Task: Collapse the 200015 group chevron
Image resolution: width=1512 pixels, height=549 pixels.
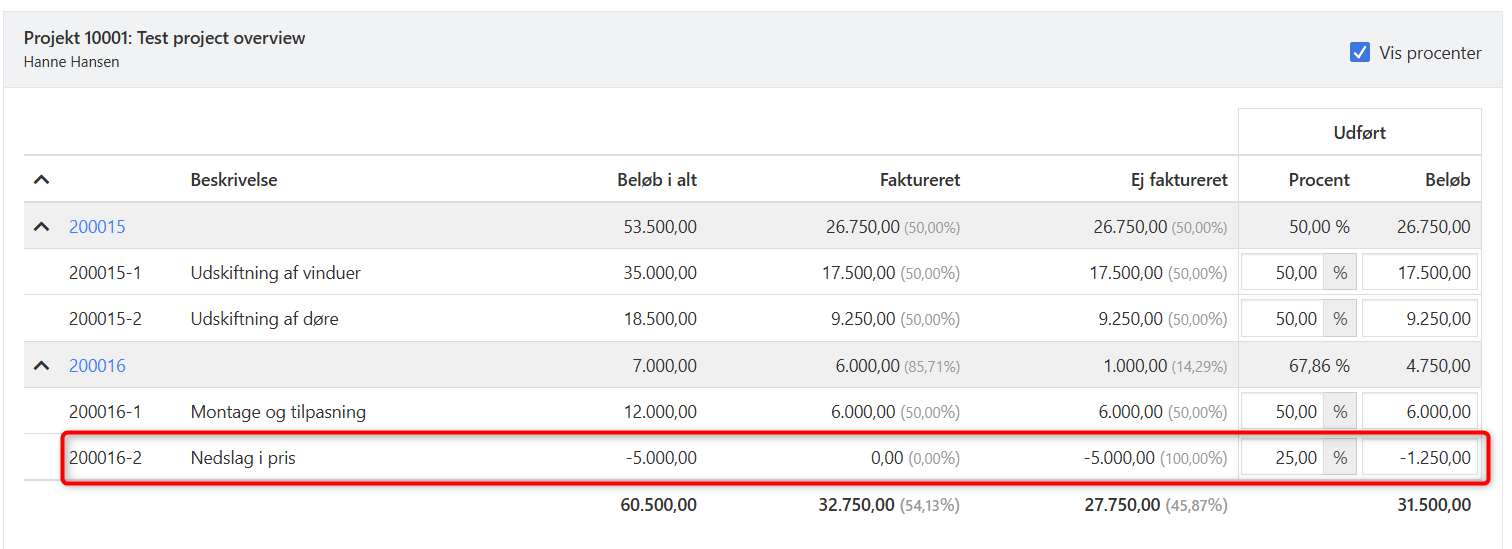Action: click(41, 227)
